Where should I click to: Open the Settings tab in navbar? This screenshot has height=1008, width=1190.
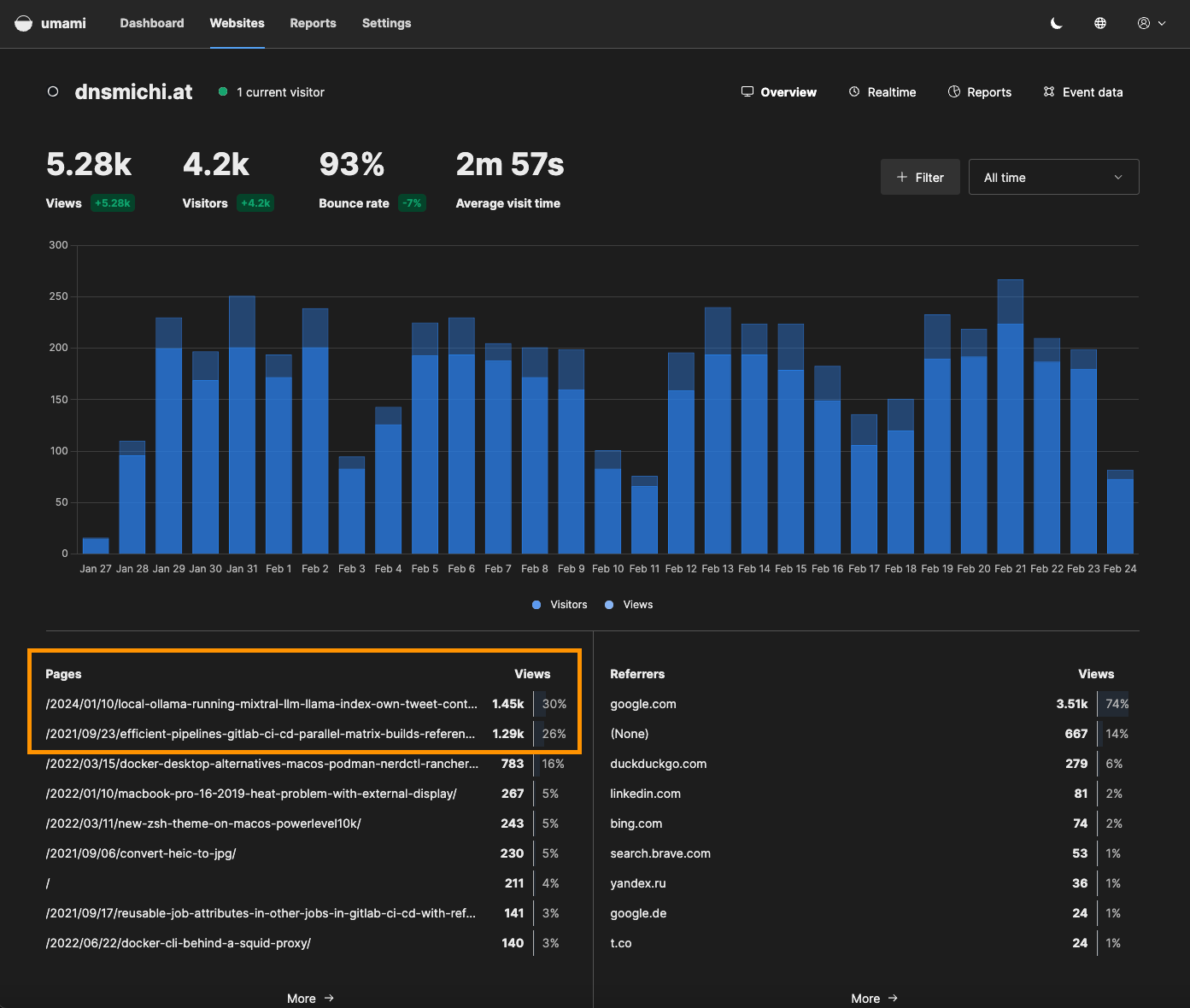point(386,23)
